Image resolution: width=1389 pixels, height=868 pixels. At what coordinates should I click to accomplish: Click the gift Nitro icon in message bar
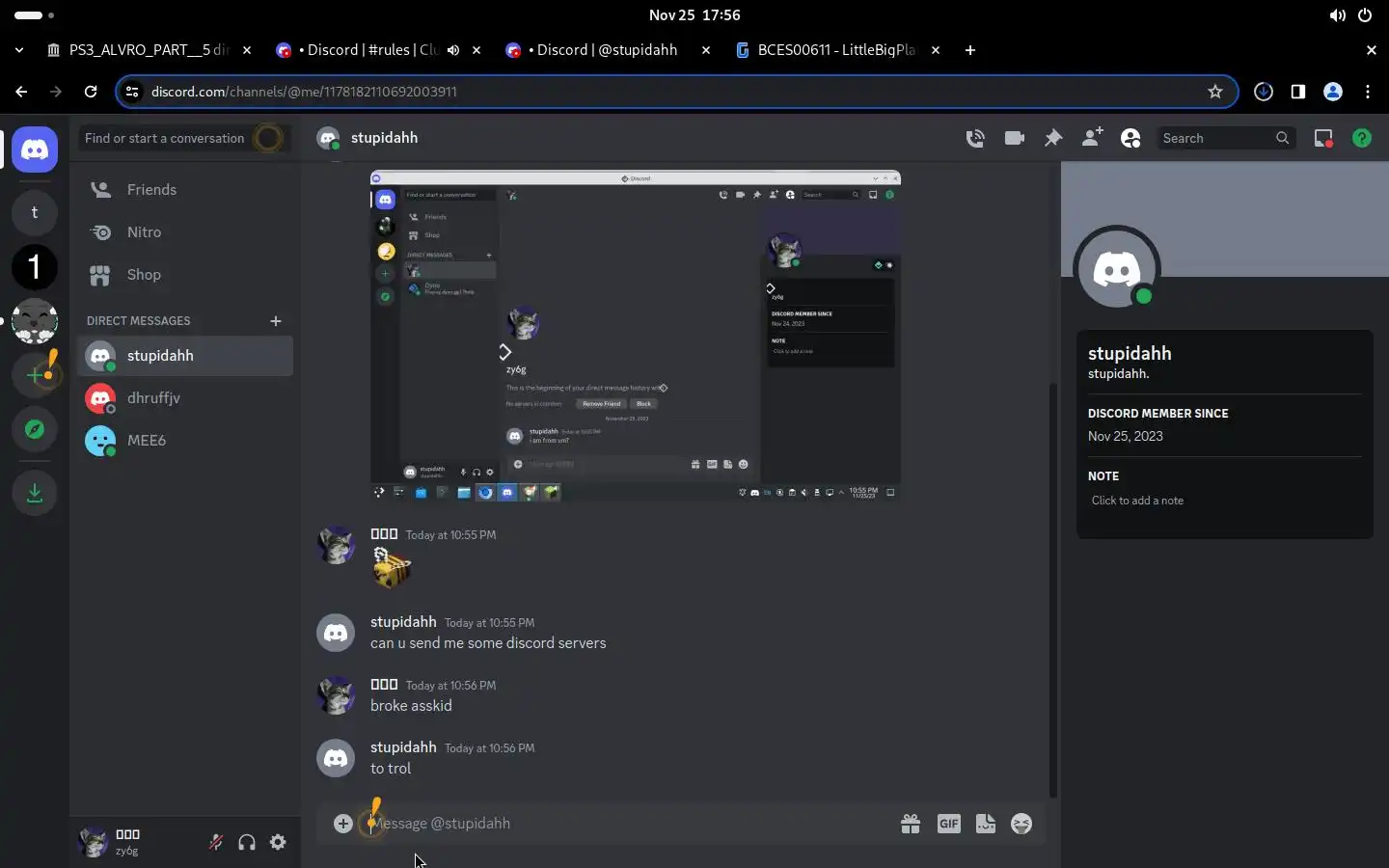point(910,824)
